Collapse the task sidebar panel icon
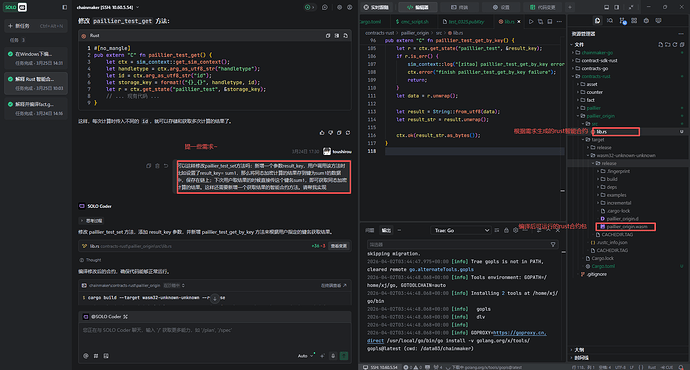Viewport: 690px width, 370px height. tap(65, 7)
